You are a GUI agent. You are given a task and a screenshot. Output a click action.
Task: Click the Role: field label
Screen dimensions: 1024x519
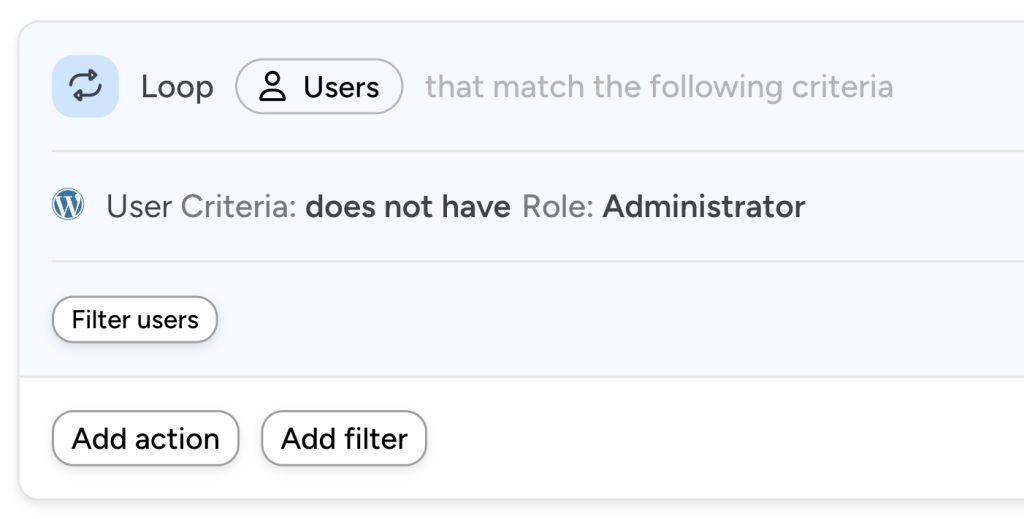pos(558,207)
